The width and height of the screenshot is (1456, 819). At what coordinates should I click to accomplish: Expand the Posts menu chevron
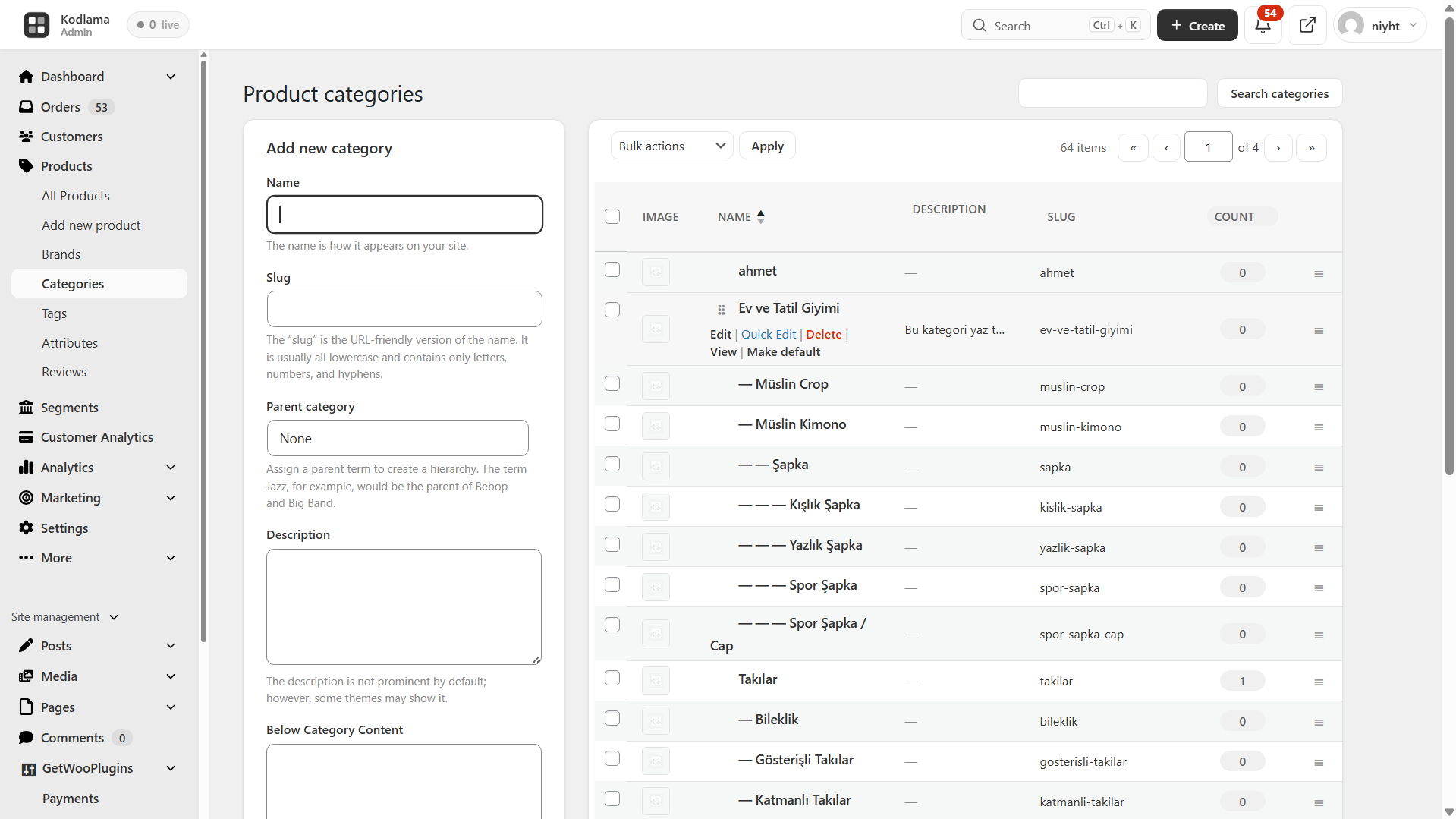(171, 646)
